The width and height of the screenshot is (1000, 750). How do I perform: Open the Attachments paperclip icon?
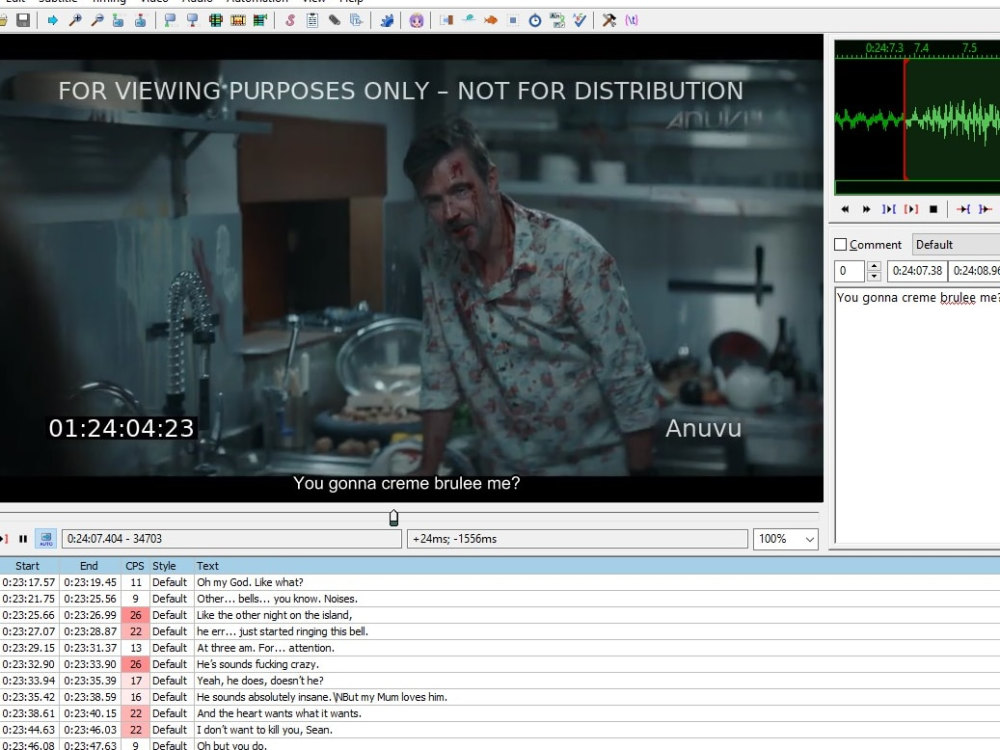334,20
